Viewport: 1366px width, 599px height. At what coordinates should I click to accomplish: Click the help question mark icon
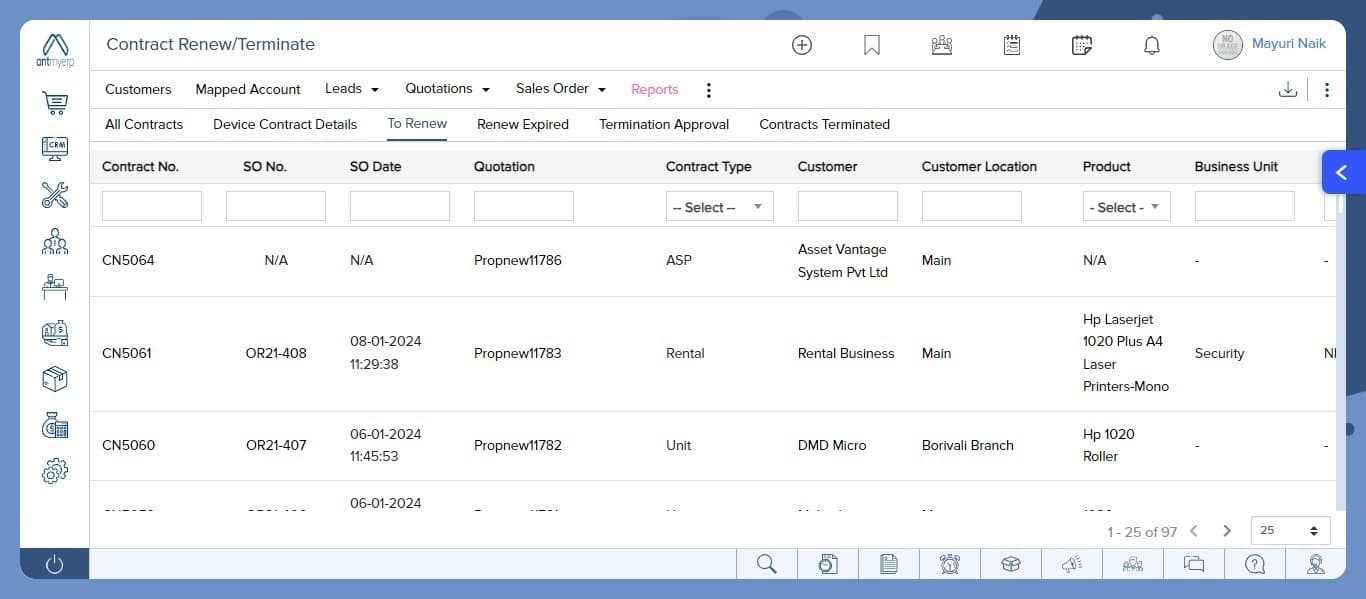1255,564
